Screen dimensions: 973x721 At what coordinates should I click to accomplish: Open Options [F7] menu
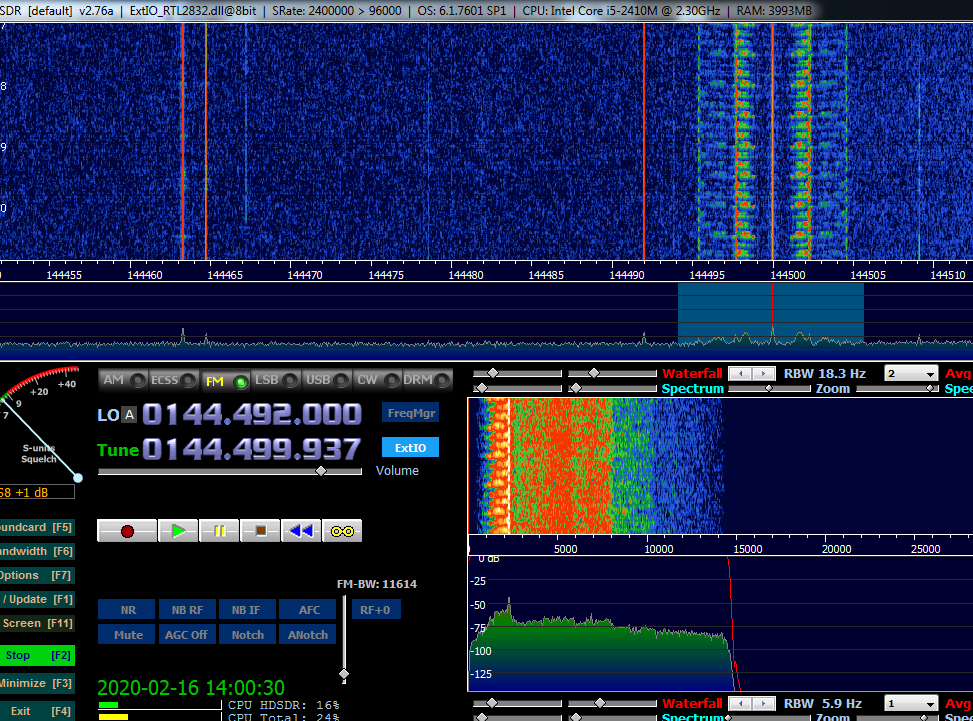[37, 575]
